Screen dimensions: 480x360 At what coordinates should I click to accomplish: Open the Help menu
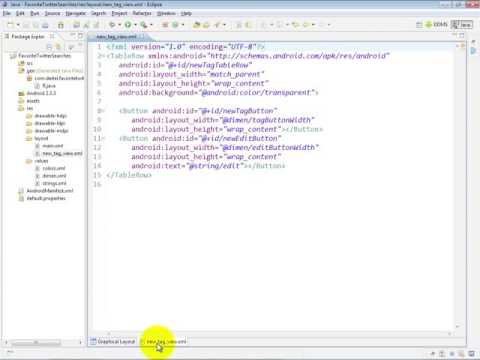tap(186, 13)
